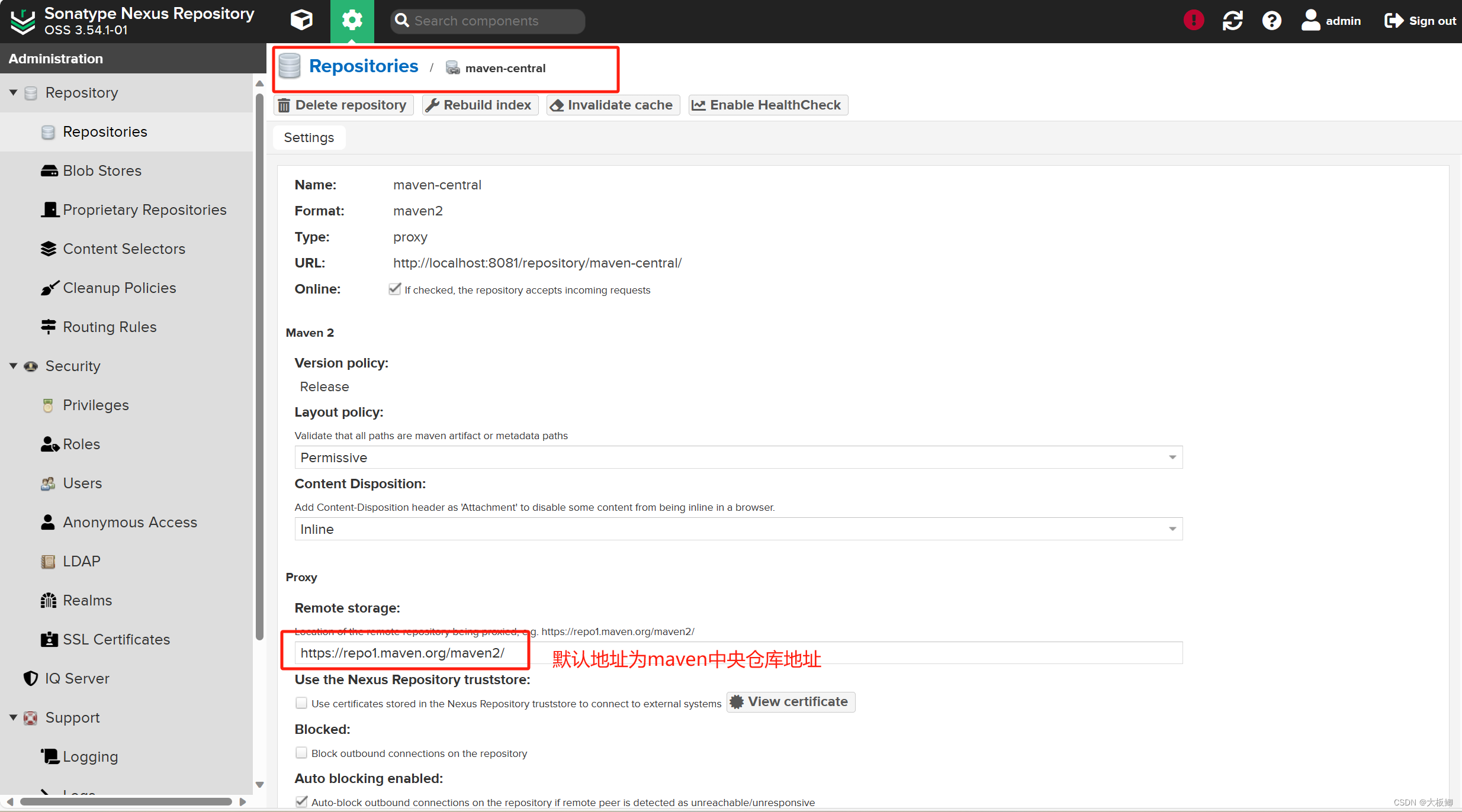Click Enable HealthCheck button
Image resolution: width=1462 pixels, height=812 pixels.
767,105
